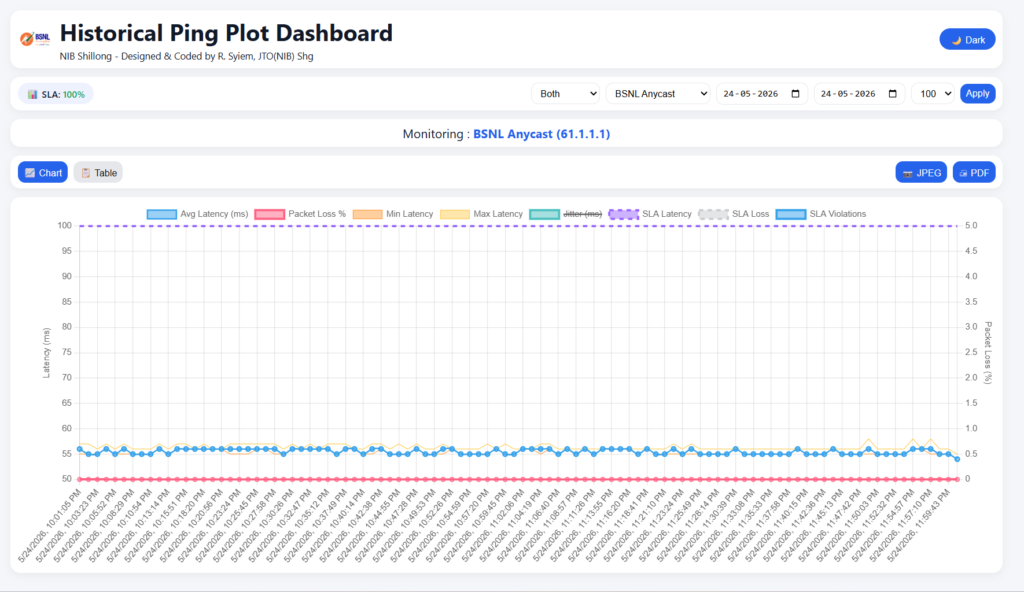Screen dimensions: 1024x592
Task: Open the 100 record count dropdown
Action: 933,93
